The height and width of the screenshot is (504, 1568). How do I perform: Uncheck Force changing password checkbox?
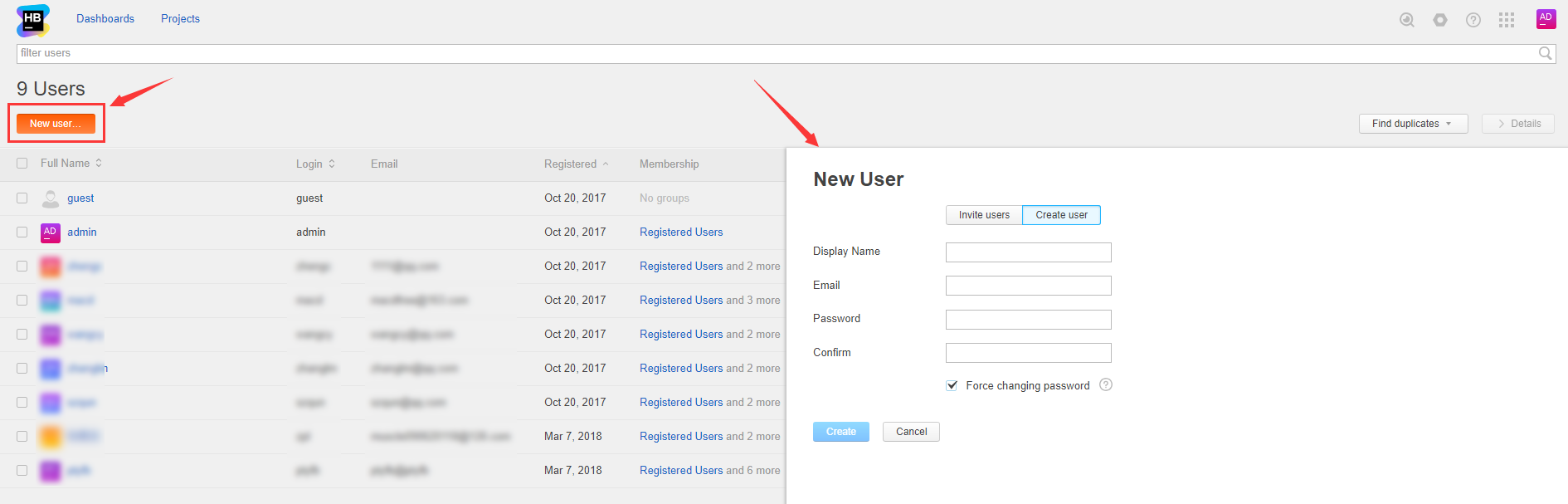pos(952,386)
